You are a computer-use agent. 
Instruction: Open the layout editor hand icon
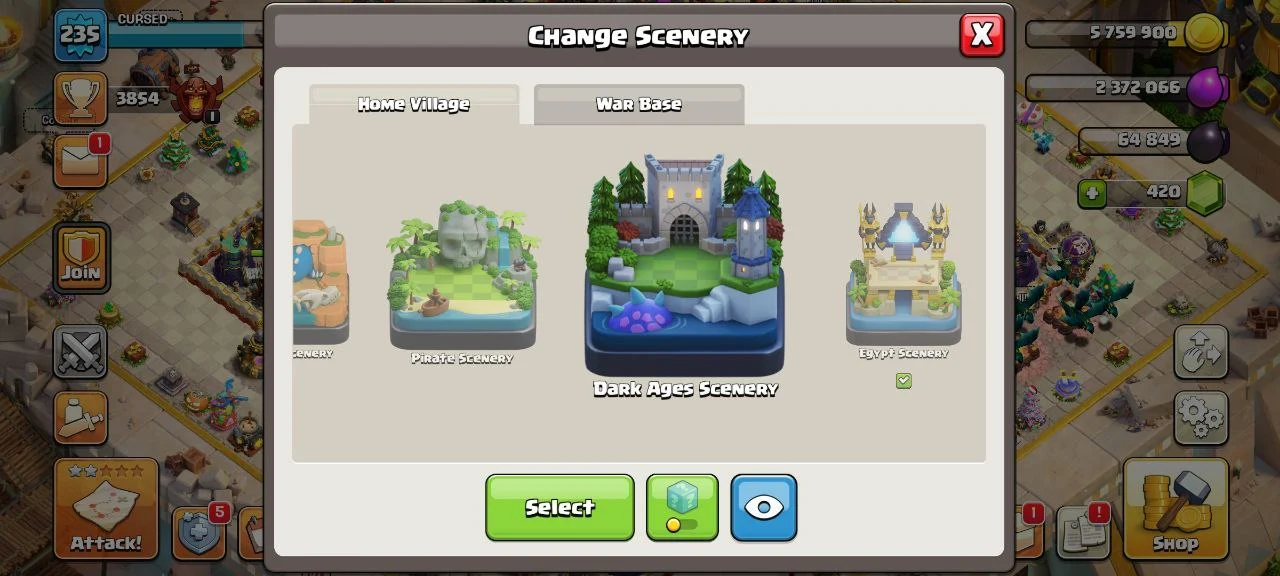[1201, 352]
